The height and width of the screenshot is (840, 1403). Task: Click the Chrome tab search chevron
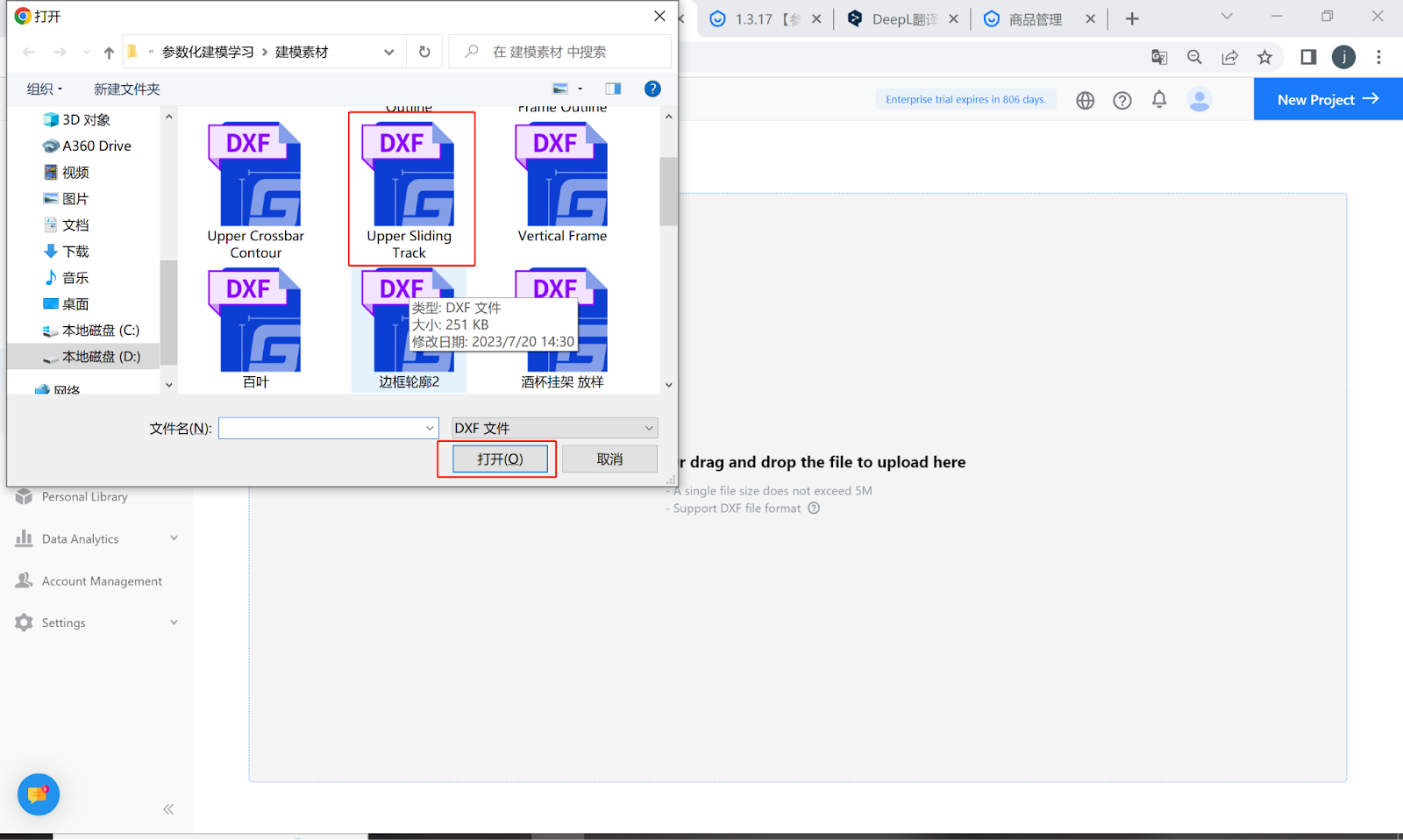pos(1227,16)
